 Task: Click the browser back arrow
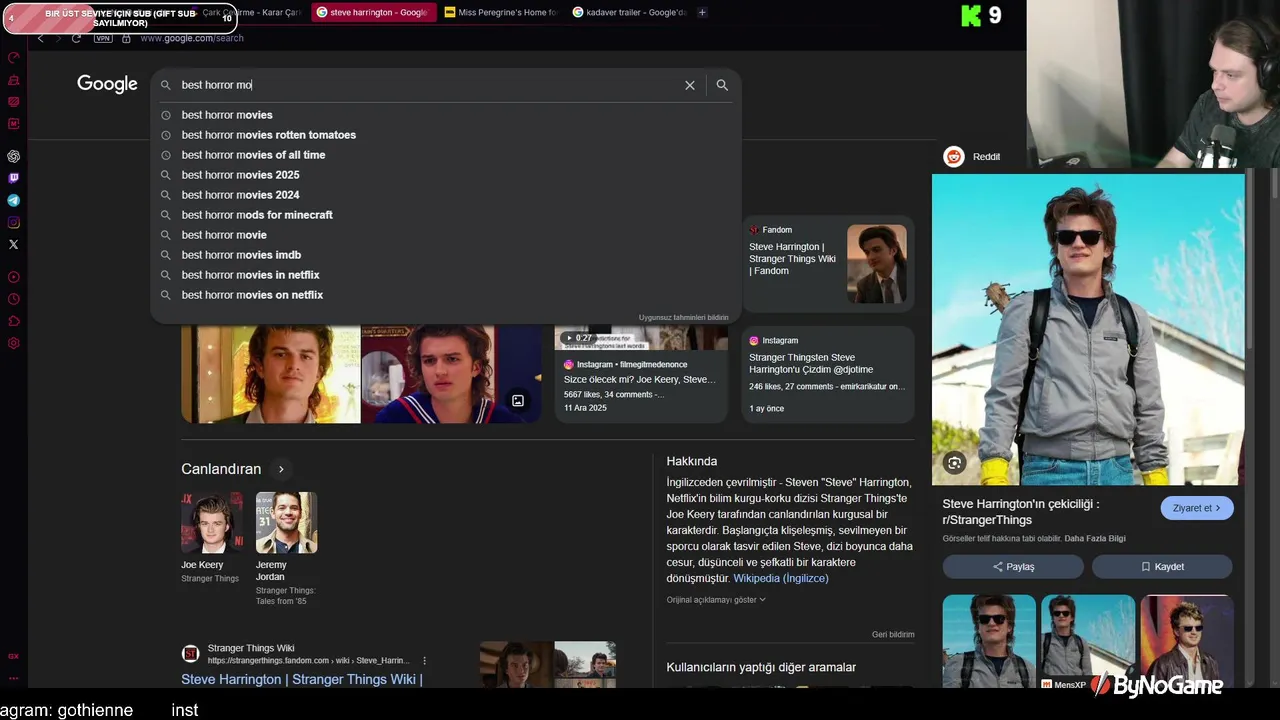click(40, 38)
